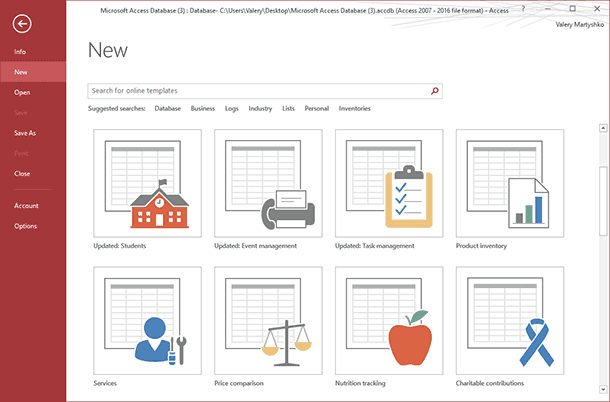Click the Price comparison label

pyautogui.click(x=239, y=383)
